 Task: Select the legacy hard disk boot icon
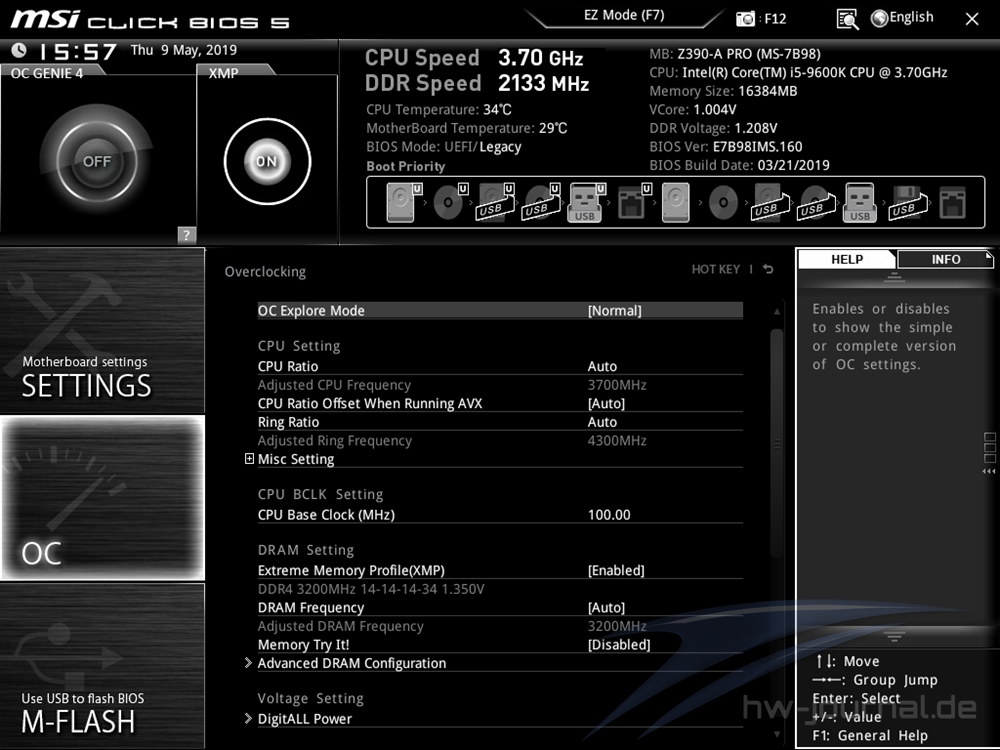coord(675,202)
